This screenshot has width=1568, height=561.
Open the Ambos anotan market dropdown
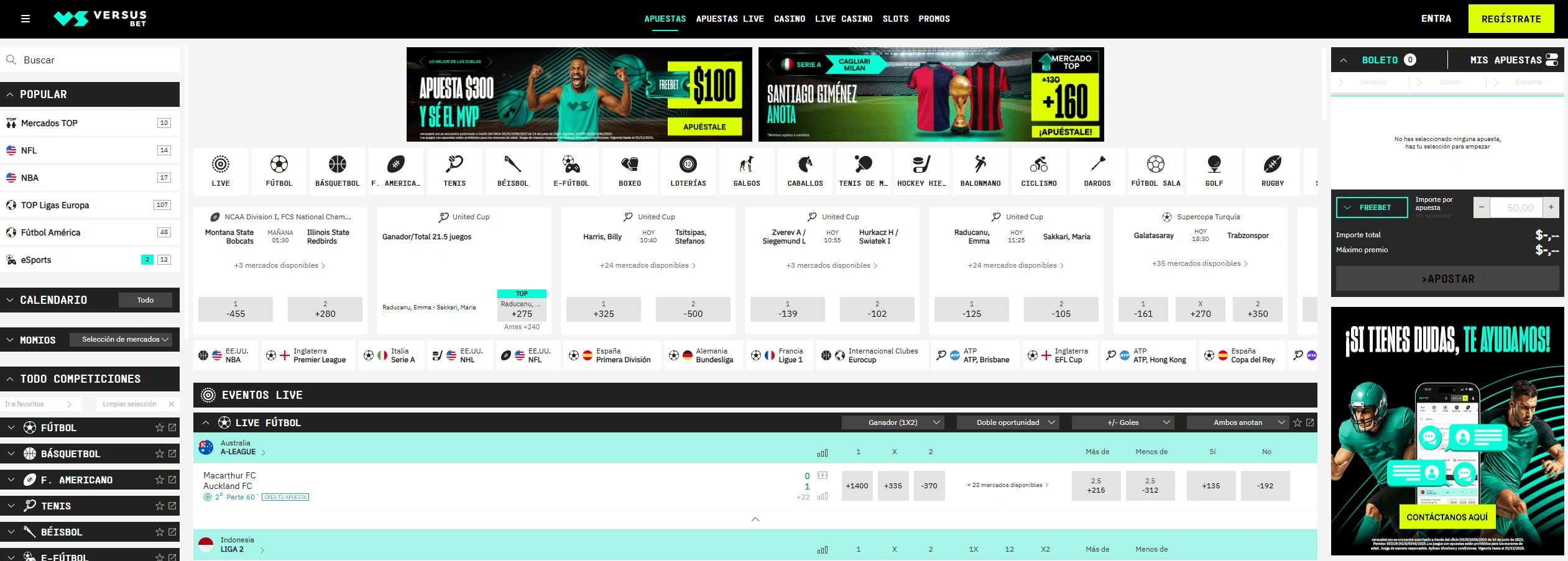(1238, 422)
